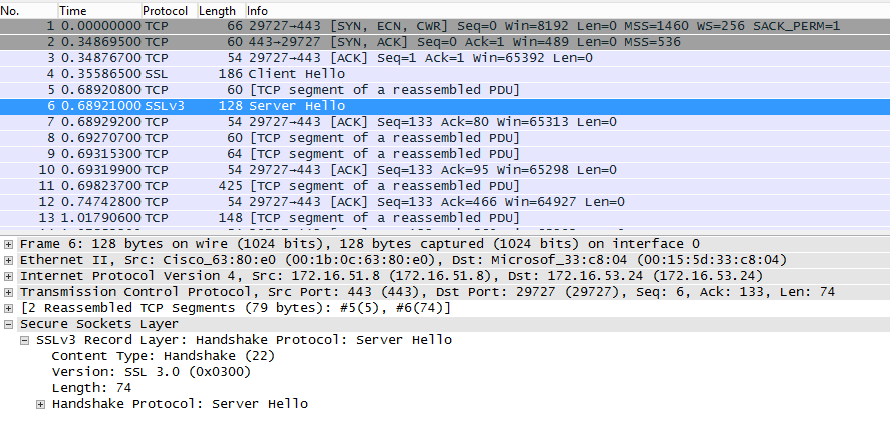890x434 pixels.
Task: Sort packets by the Time column header
Action: 73,10
